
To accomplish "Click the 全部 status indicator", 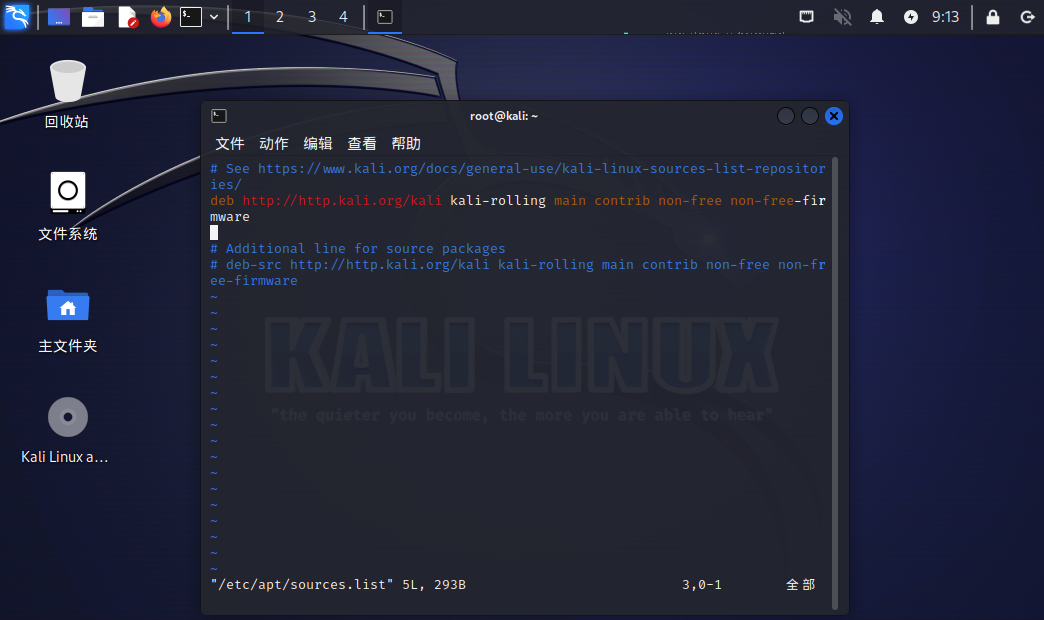I will [x=800, y=585].
